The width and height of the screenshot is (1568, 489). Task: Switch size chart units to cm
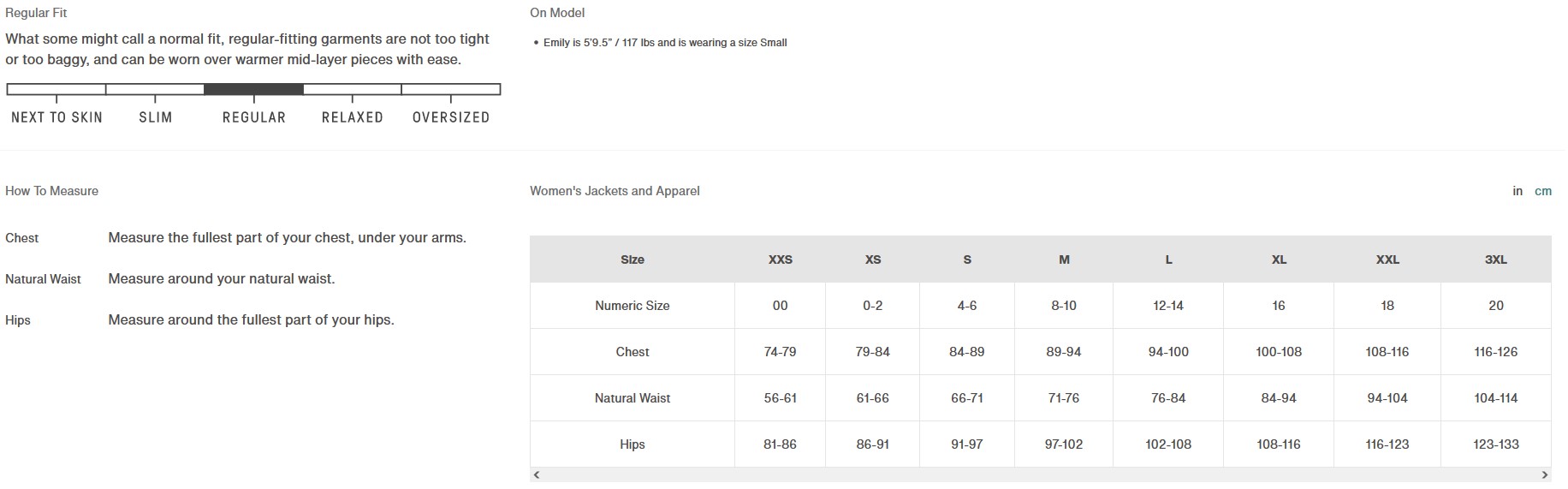pos(1543,191)
